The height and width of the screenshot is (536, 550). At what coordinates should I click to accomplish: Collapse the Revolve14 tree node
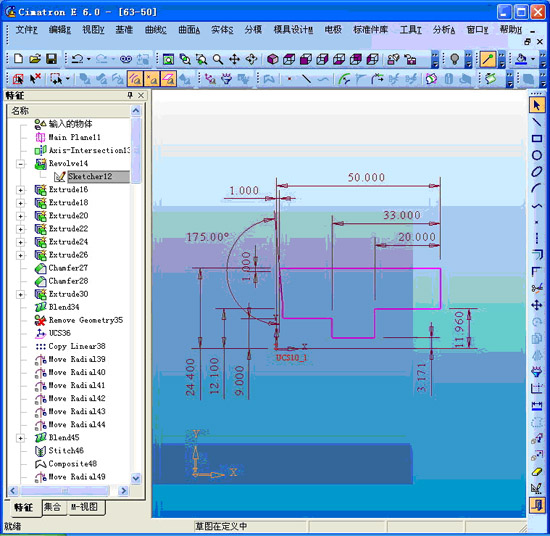tap(21, 164)
